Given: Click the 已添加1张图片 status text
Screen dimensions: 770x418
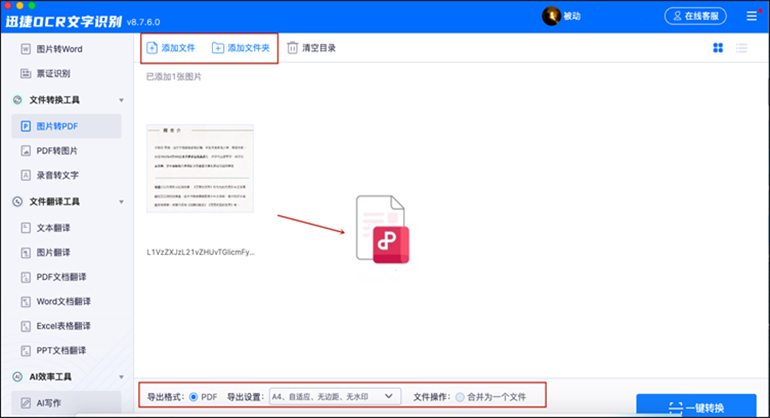Looking at the screenshot, I should 174,77.
